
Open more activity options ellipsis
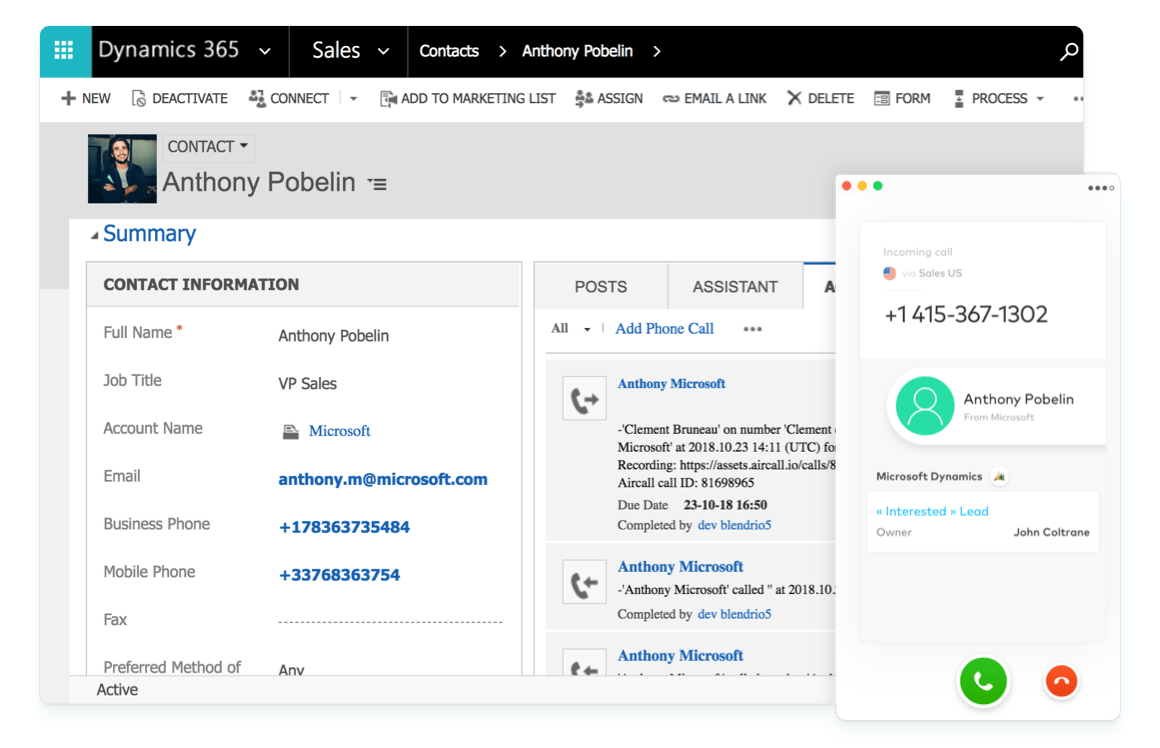[752, 329]
